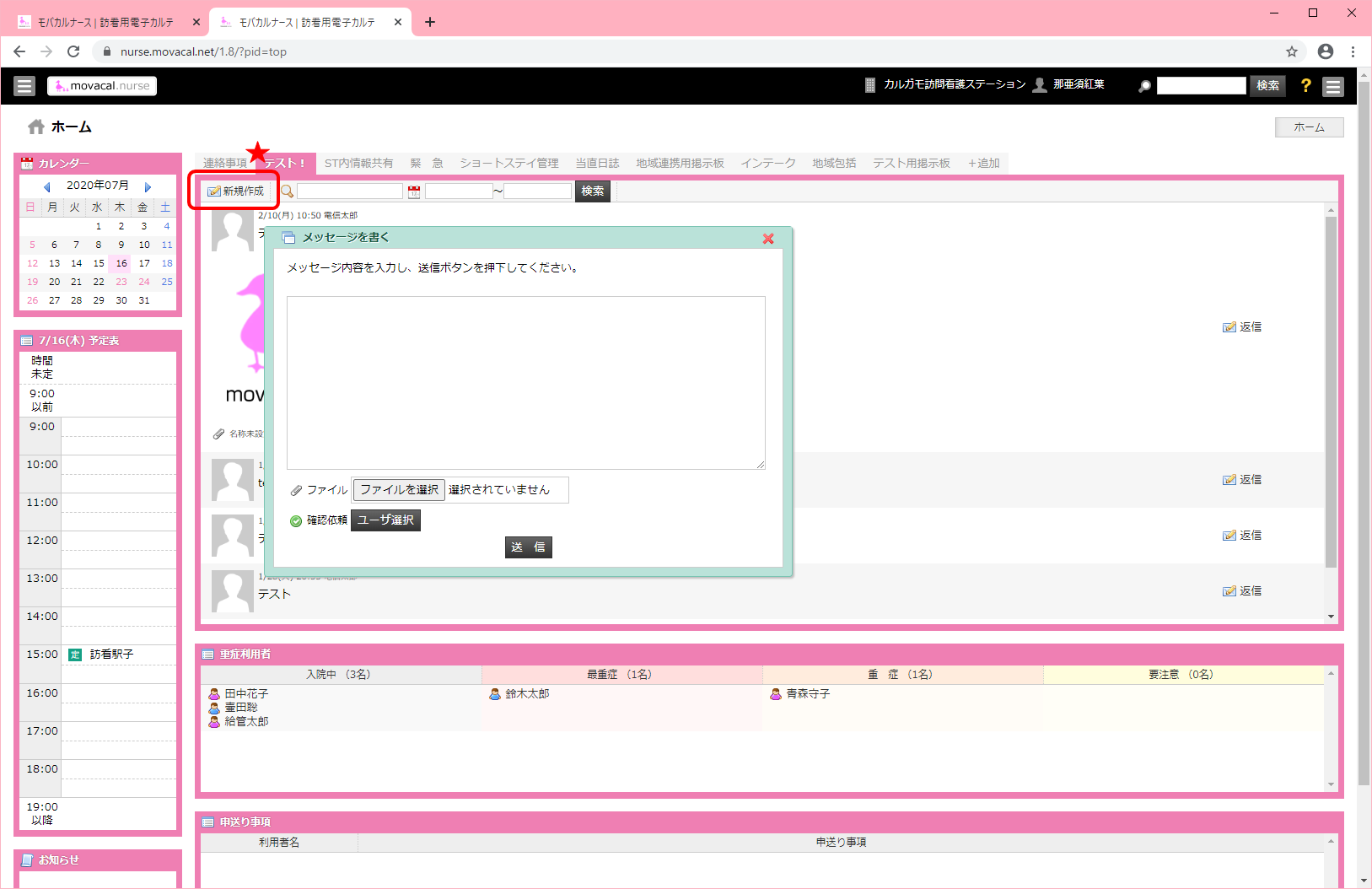Add a new board with +追加
The image size is (1372, 889).
[984, 164]
